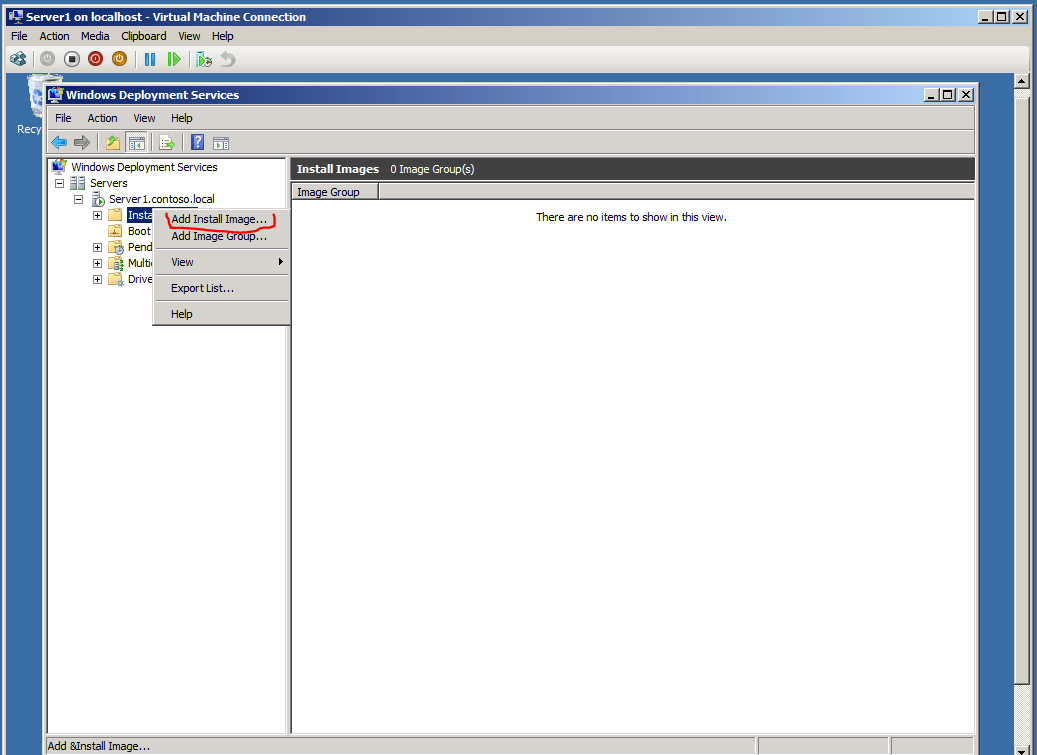Select the Servers node icon
Screen dimensions: 1037x755
[77, 183]
